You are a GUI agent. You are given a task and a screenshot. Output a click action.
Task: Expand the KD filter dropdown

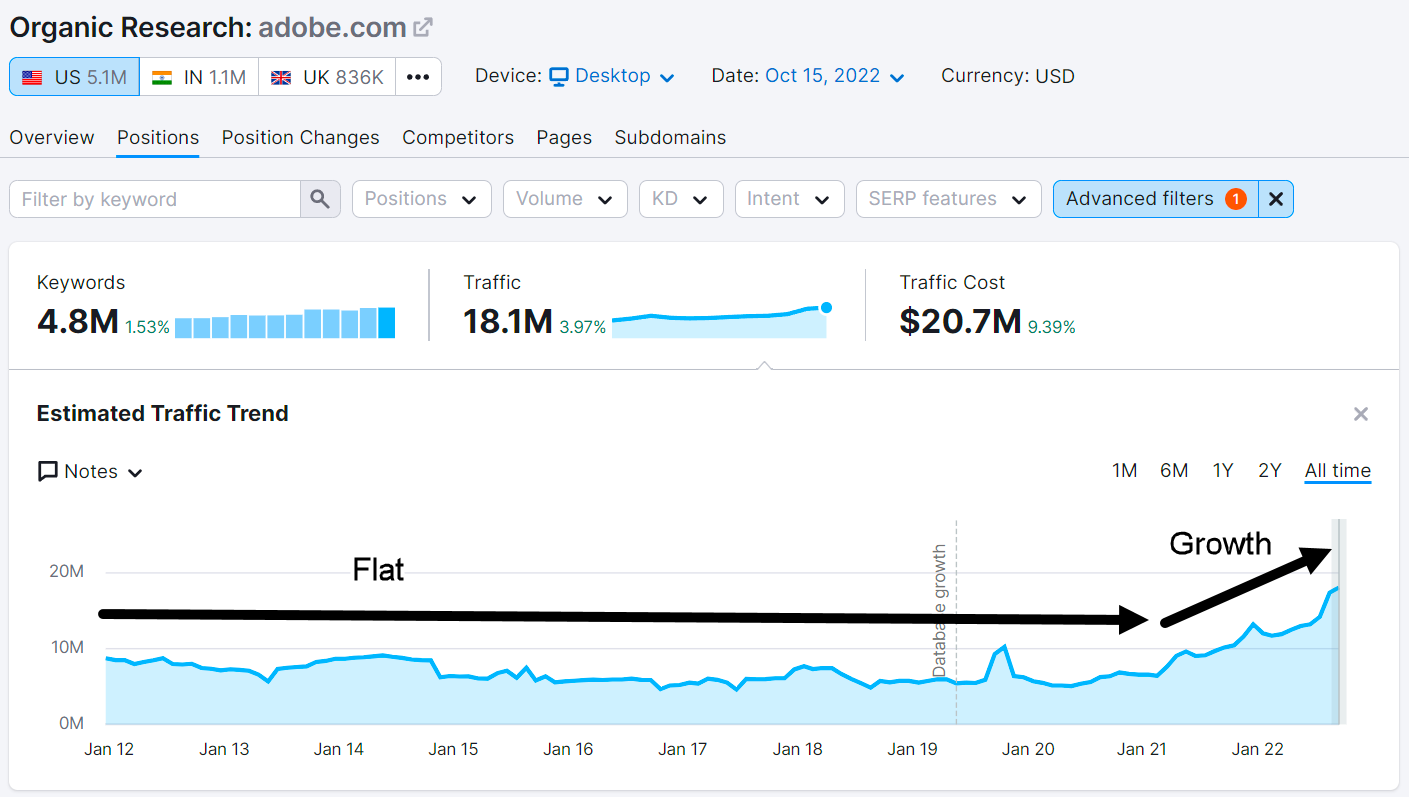pos(680,198)
